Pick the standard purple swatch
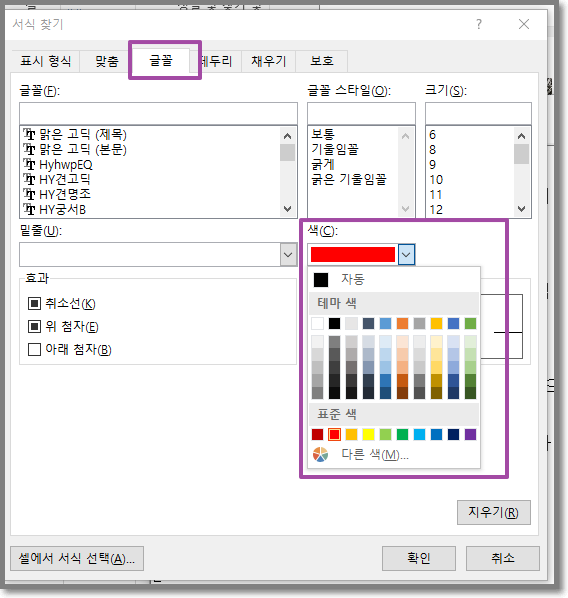The height and width of the screenshot is (598, 568). [471, 434]
